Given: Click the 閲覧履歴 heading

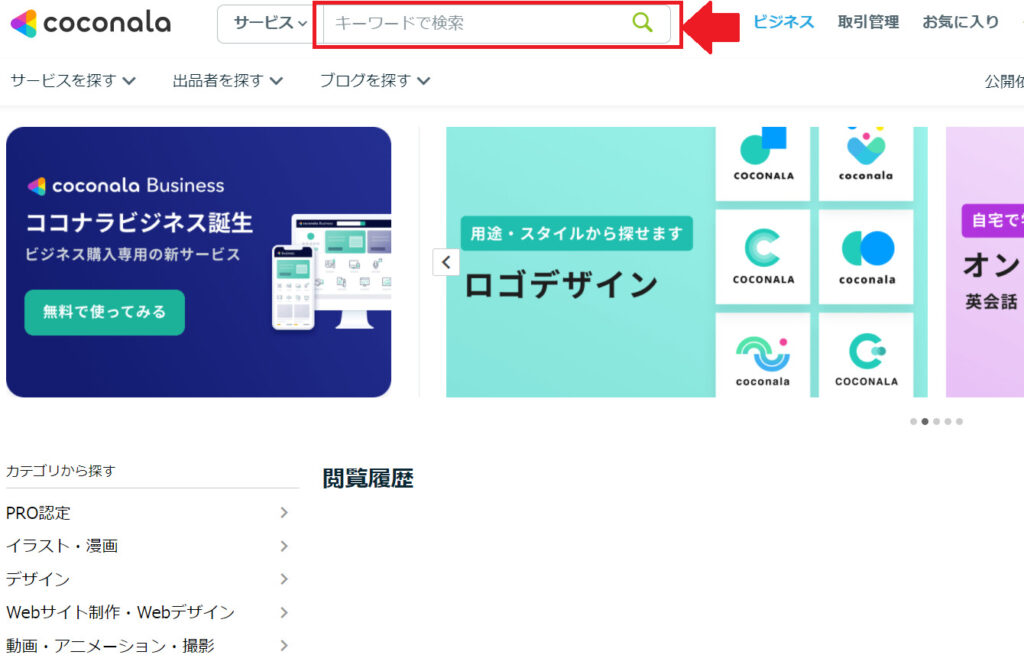Looking at the screenshot, I should tap(368, 479).
